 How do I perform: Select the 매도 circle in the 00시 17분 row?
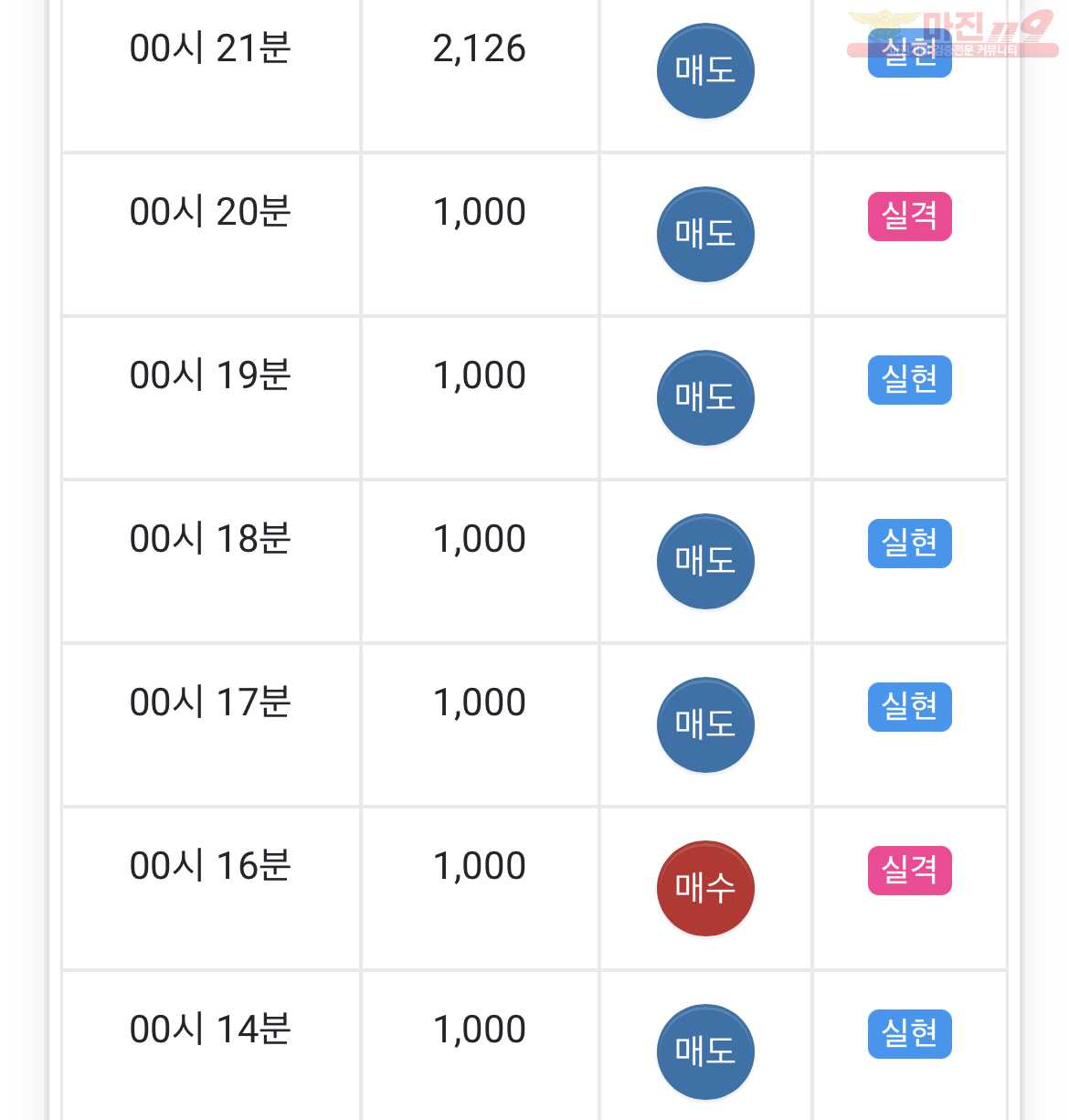point(705,724)
